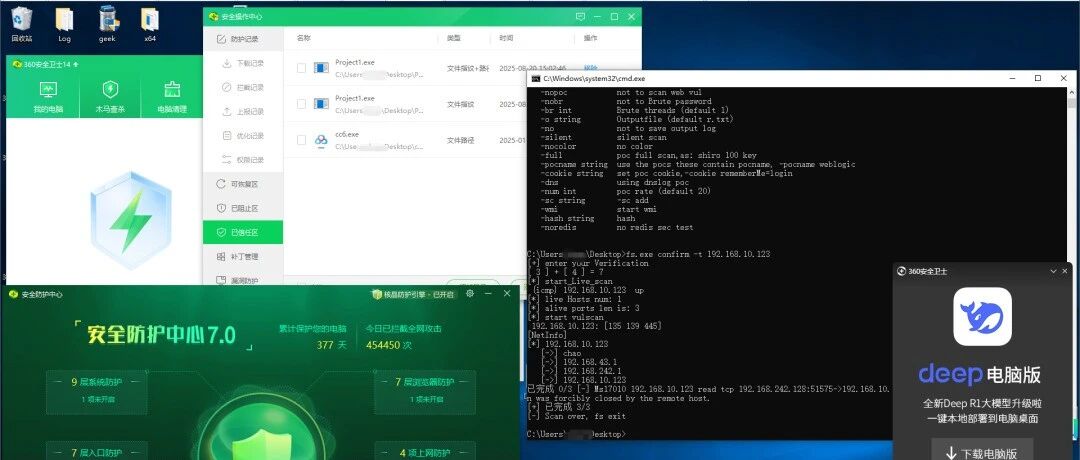Screen dimensions: 1080x460
Task: Click the Deep whale app icon in popup
Action: tap(982, 316)
